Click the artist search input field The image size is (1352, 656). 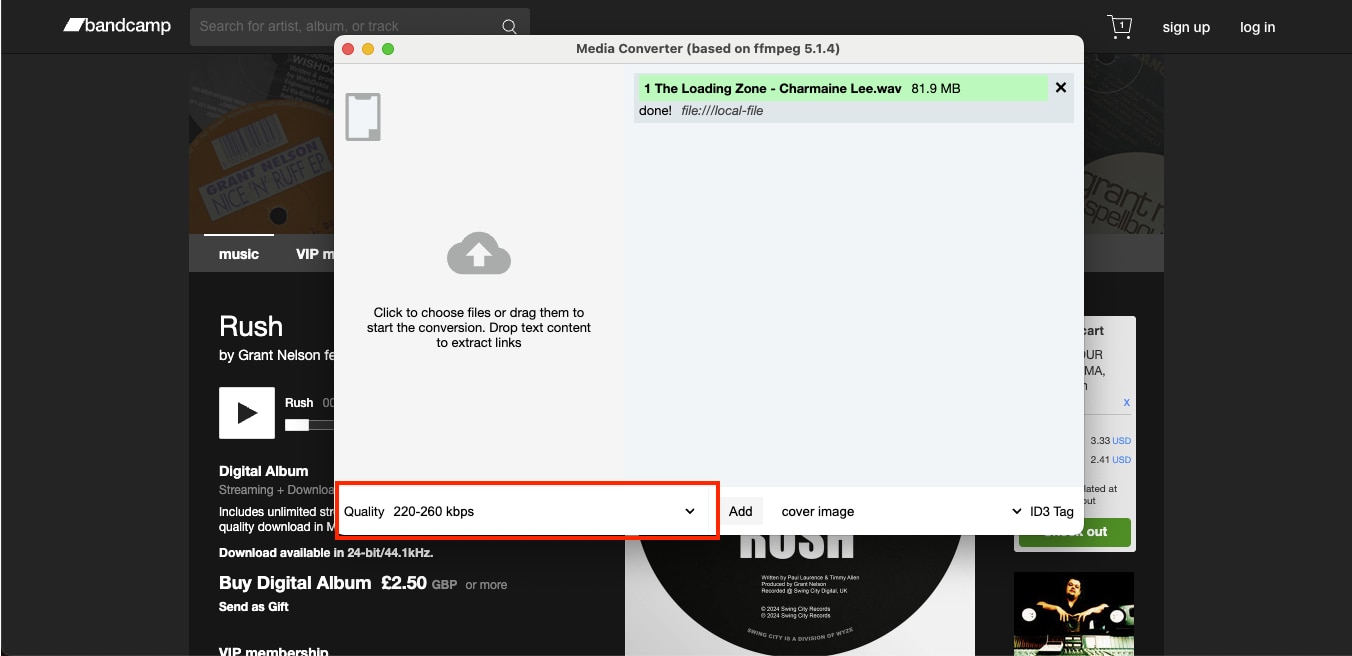tap(330, 25)
